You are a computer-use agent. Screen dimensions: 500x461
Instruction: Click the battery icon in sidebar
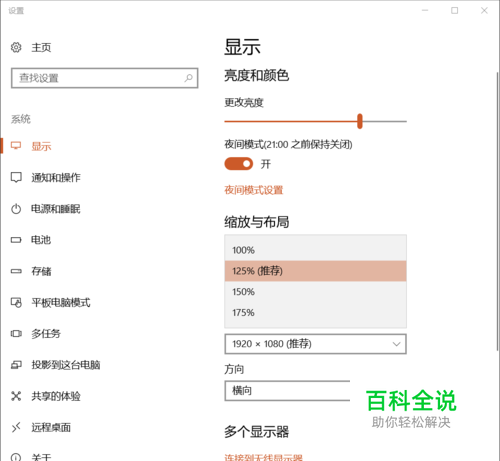tap(16, 240)
